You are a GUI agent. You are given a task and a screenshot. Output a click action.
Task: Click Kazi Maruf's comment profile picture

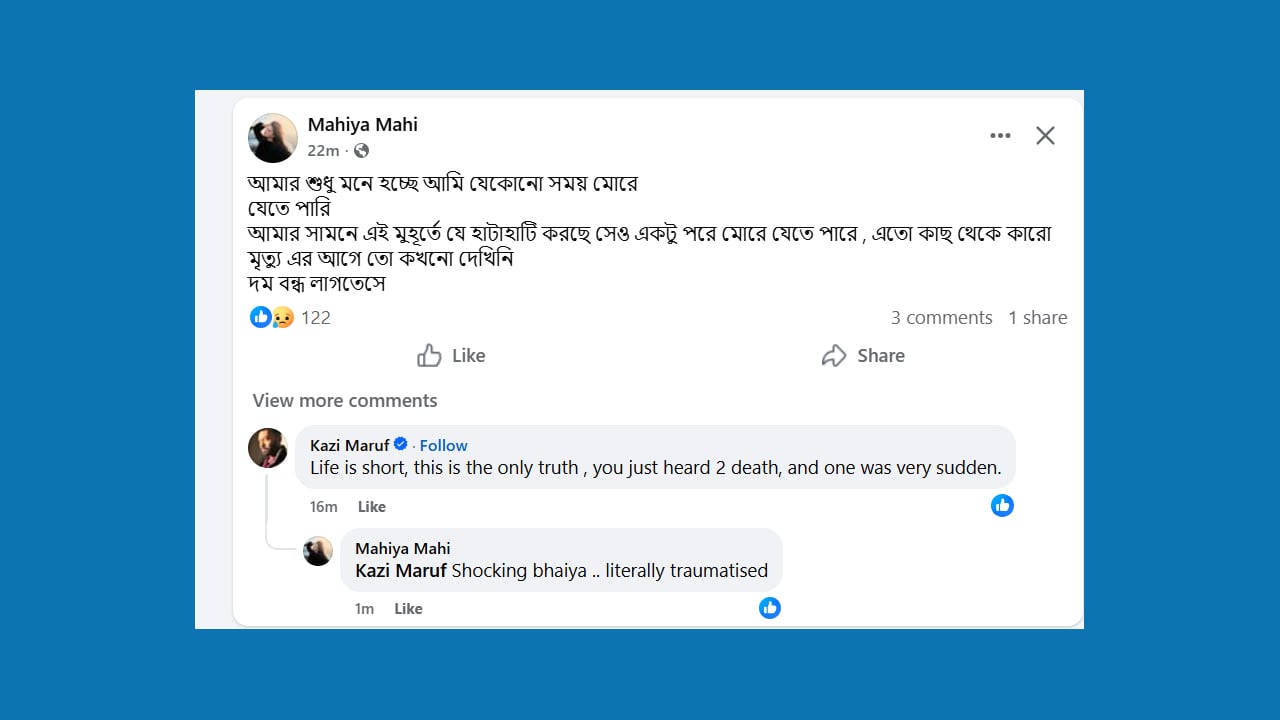pos(268,448)
